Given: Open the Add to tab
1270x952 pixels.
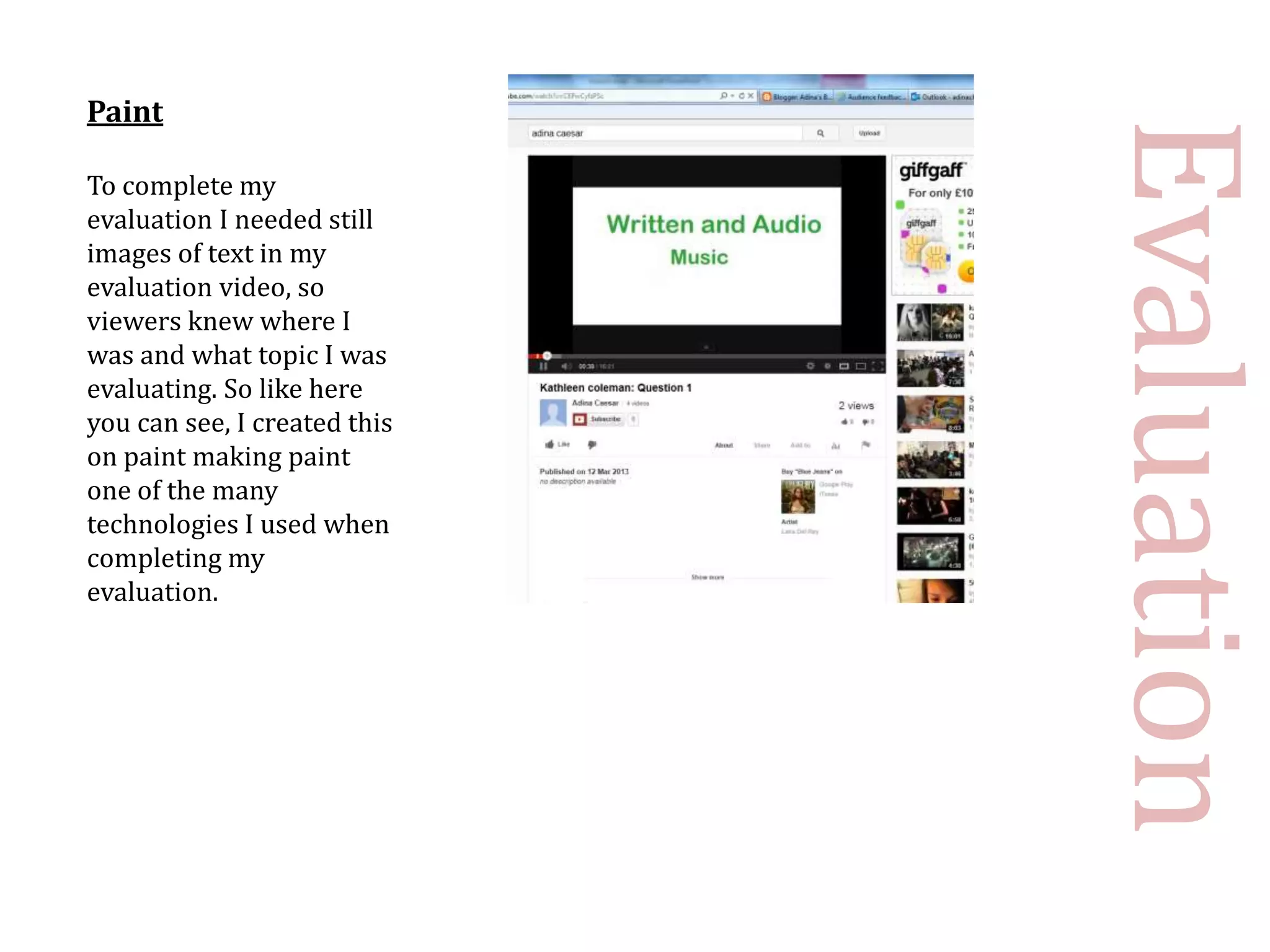Looking at the screenshot, I should click(800, 445).
